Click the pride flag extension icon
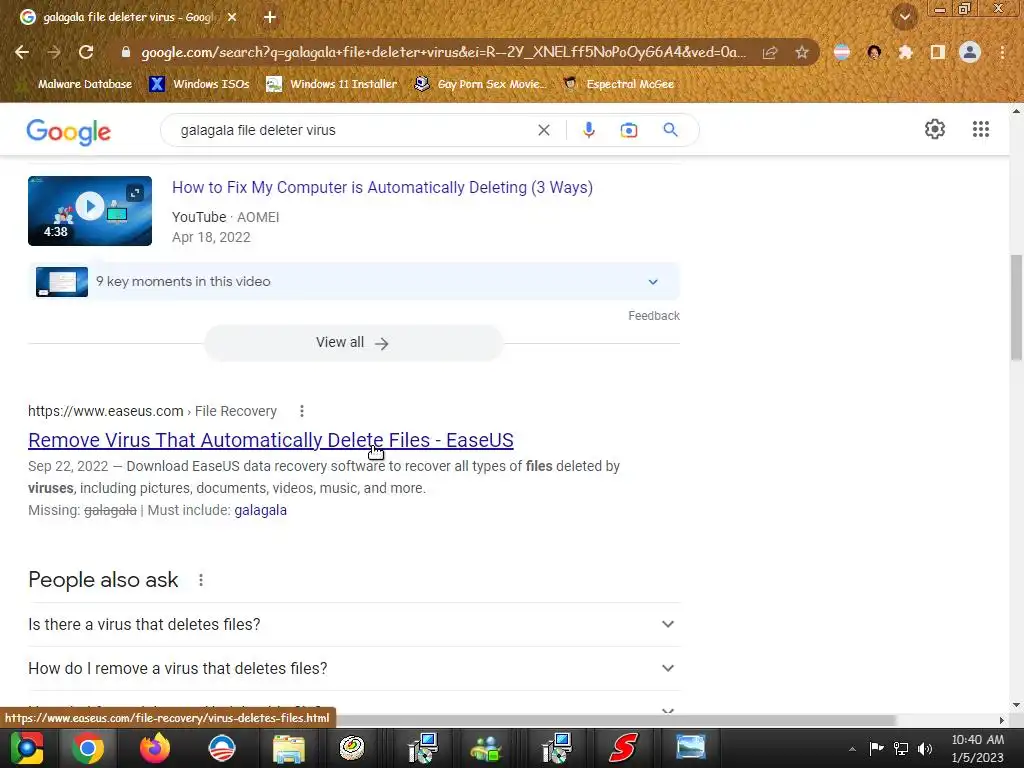 tap(842, 52)
